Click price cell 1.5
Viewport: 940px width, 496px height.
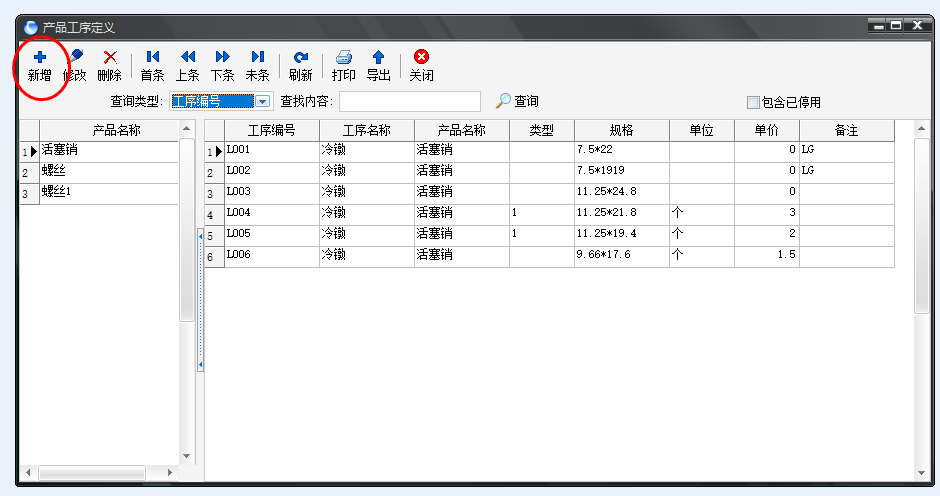pos(767,255)
